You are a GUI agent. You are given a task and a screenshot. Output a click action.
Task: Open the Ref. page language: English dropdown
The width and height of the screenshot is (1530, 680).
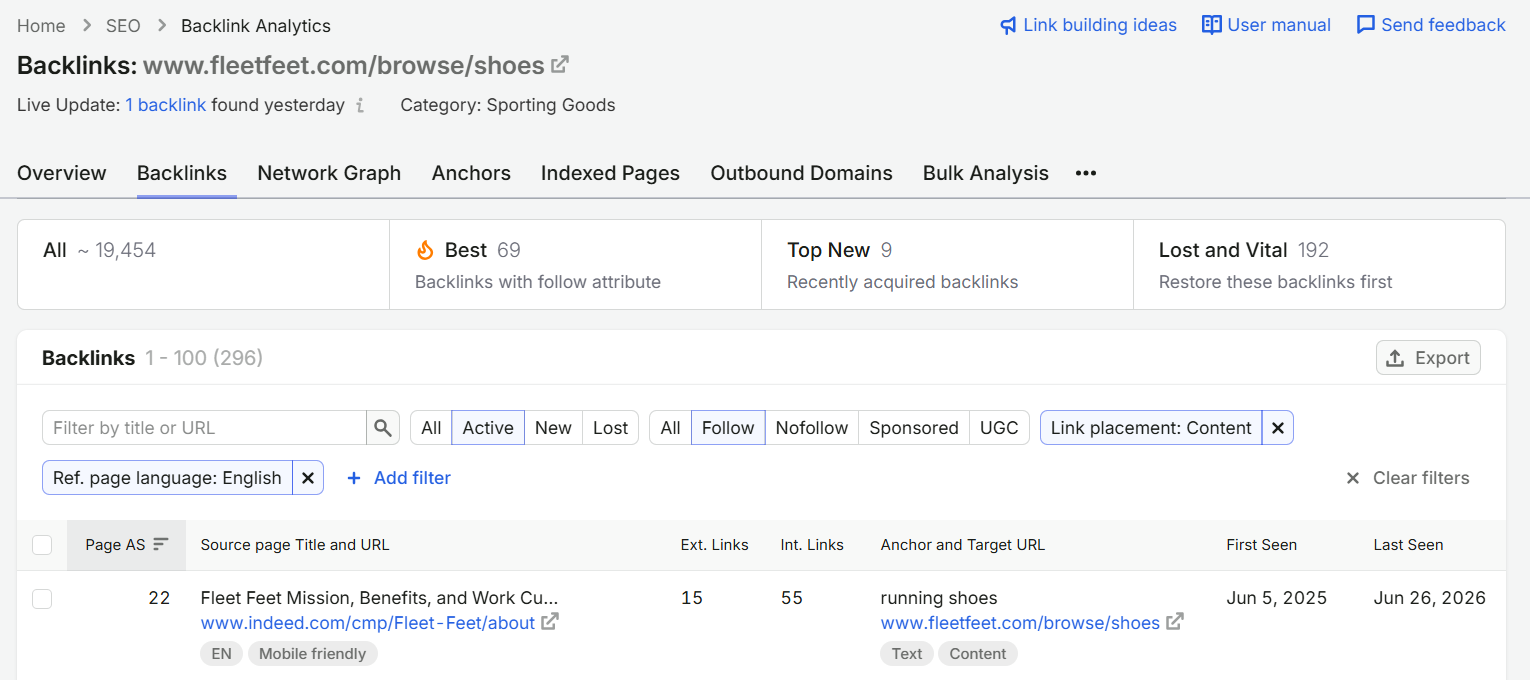[x=167, y=478]
